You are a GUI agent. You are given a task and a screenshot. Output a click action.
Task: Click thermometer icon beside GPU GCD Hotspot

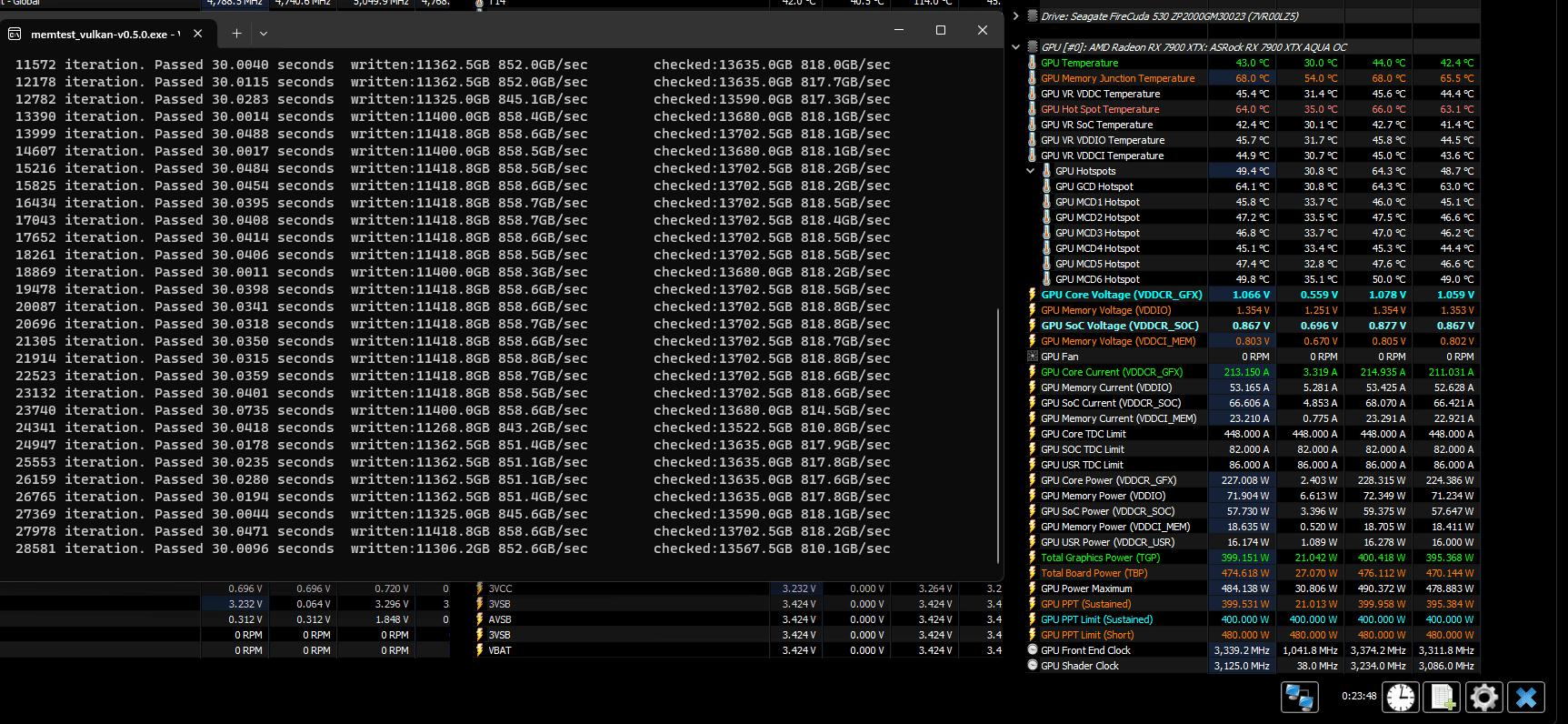click(x=1046, y=186)
